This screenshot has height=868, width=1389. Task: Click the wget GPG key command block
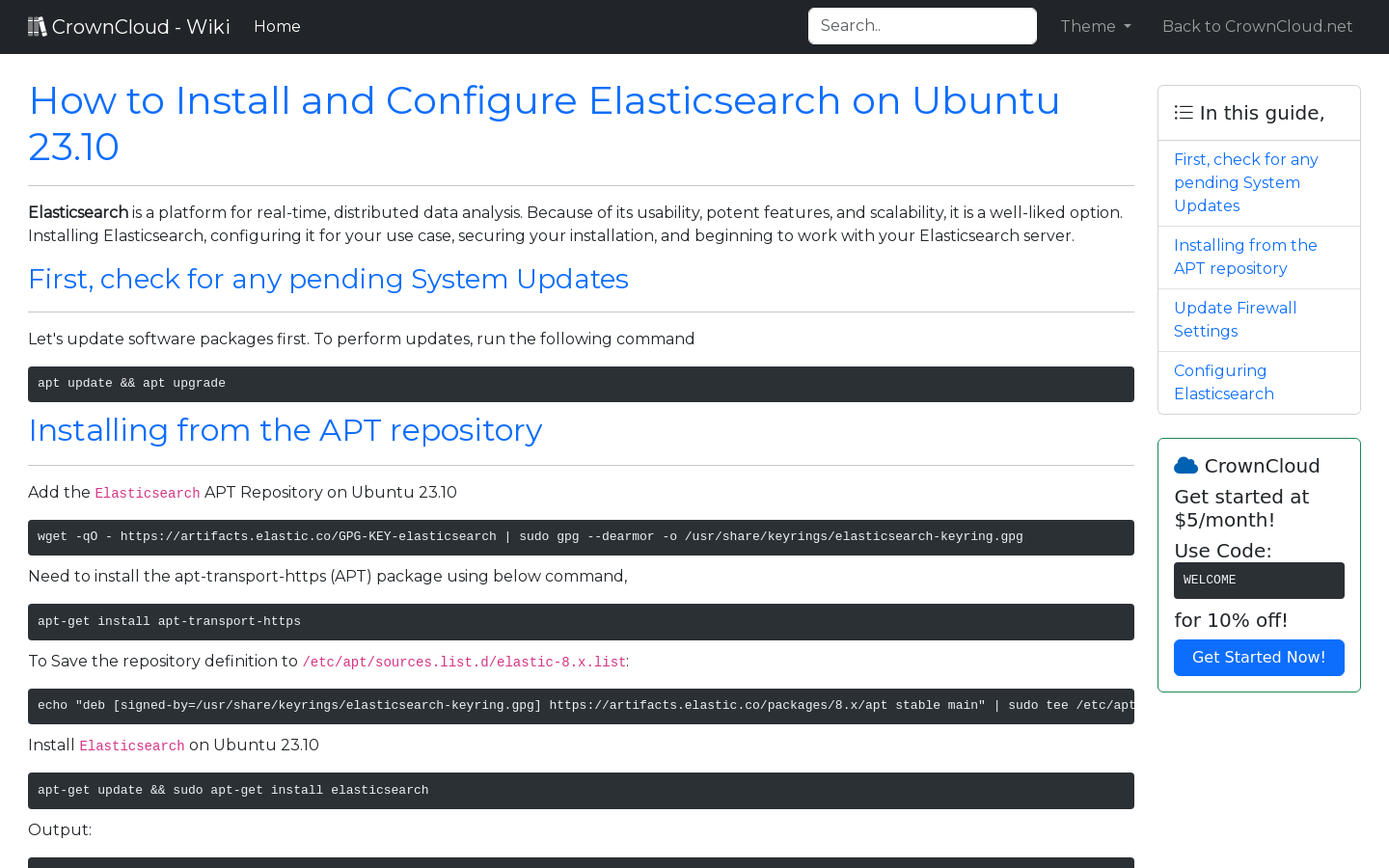coord(581,537)
